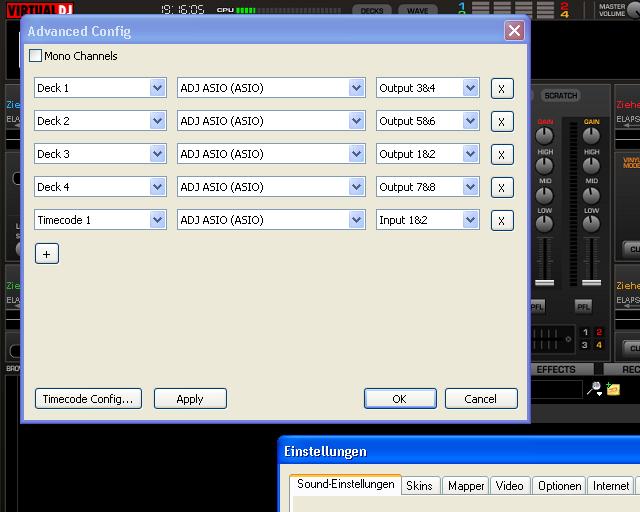Toggle the SCRATCH mode button

(x=560, y=96)
